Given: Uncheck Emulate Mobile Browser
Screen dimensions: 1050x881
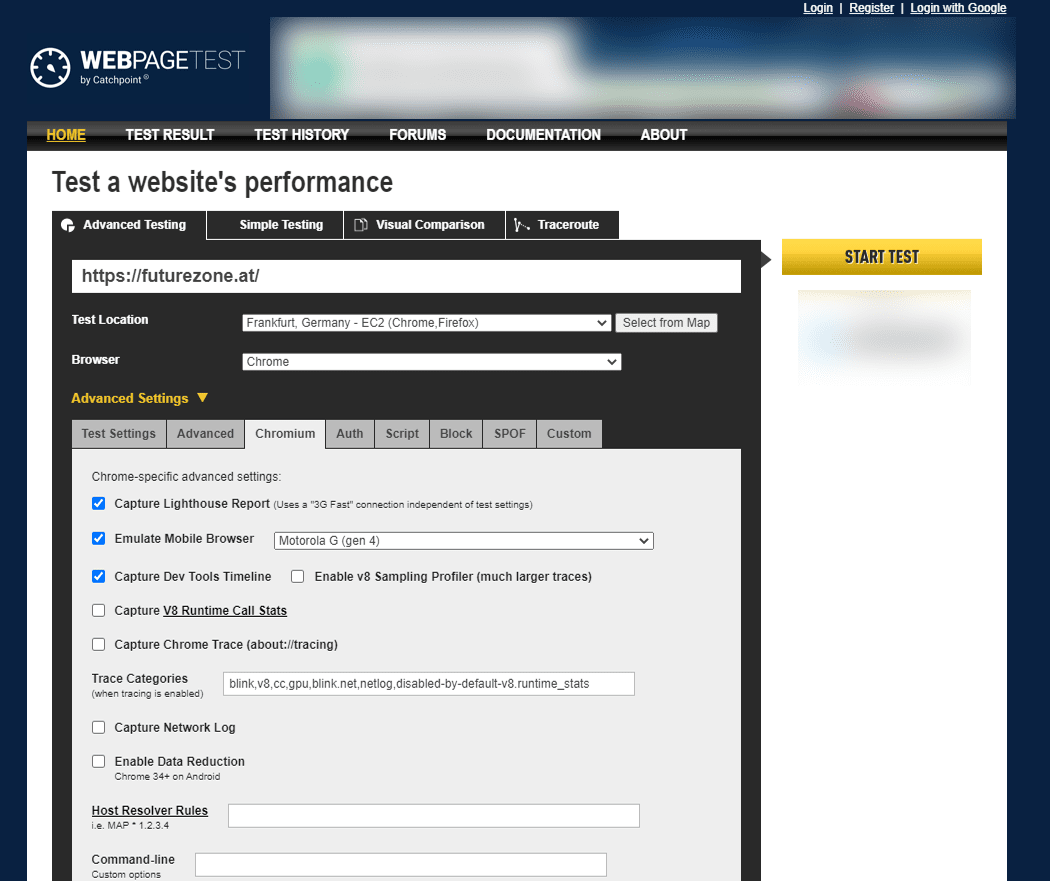Looking at the screenshot, I should pos(98,538).
